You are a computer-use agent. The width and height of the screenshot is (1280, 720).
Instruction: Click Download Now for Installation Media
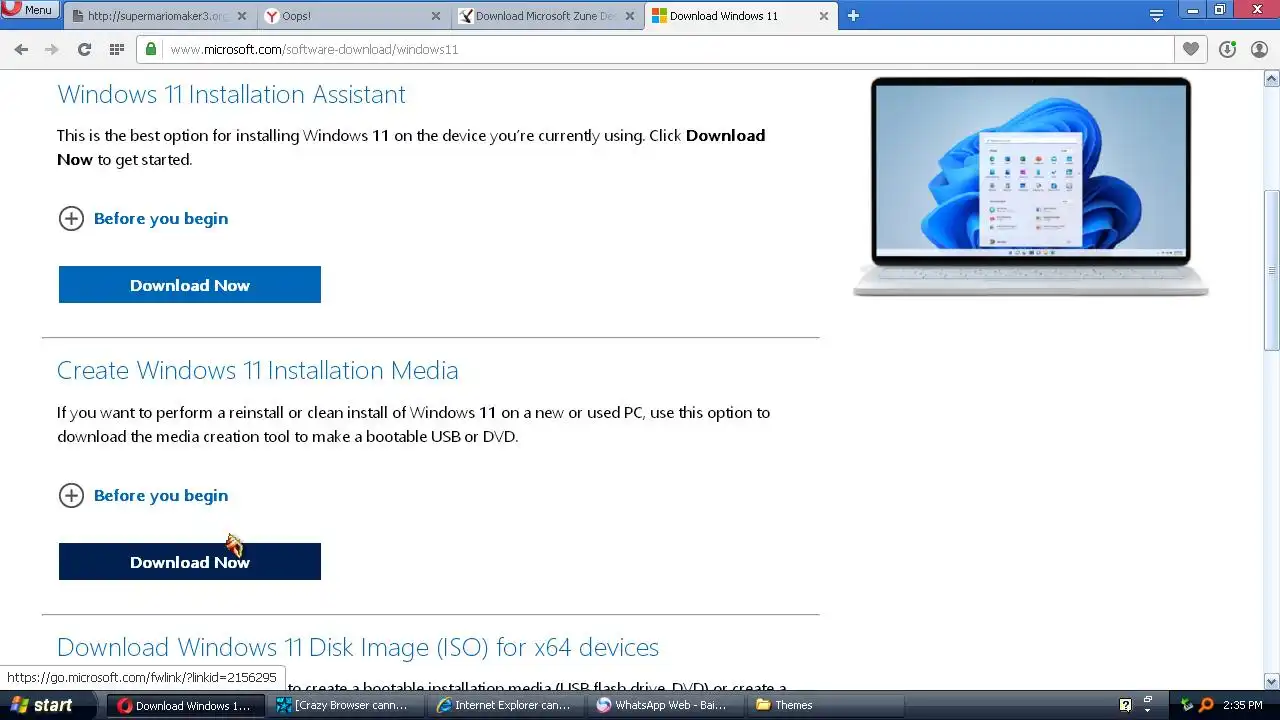pyautogui.click(x=190, y=562)
